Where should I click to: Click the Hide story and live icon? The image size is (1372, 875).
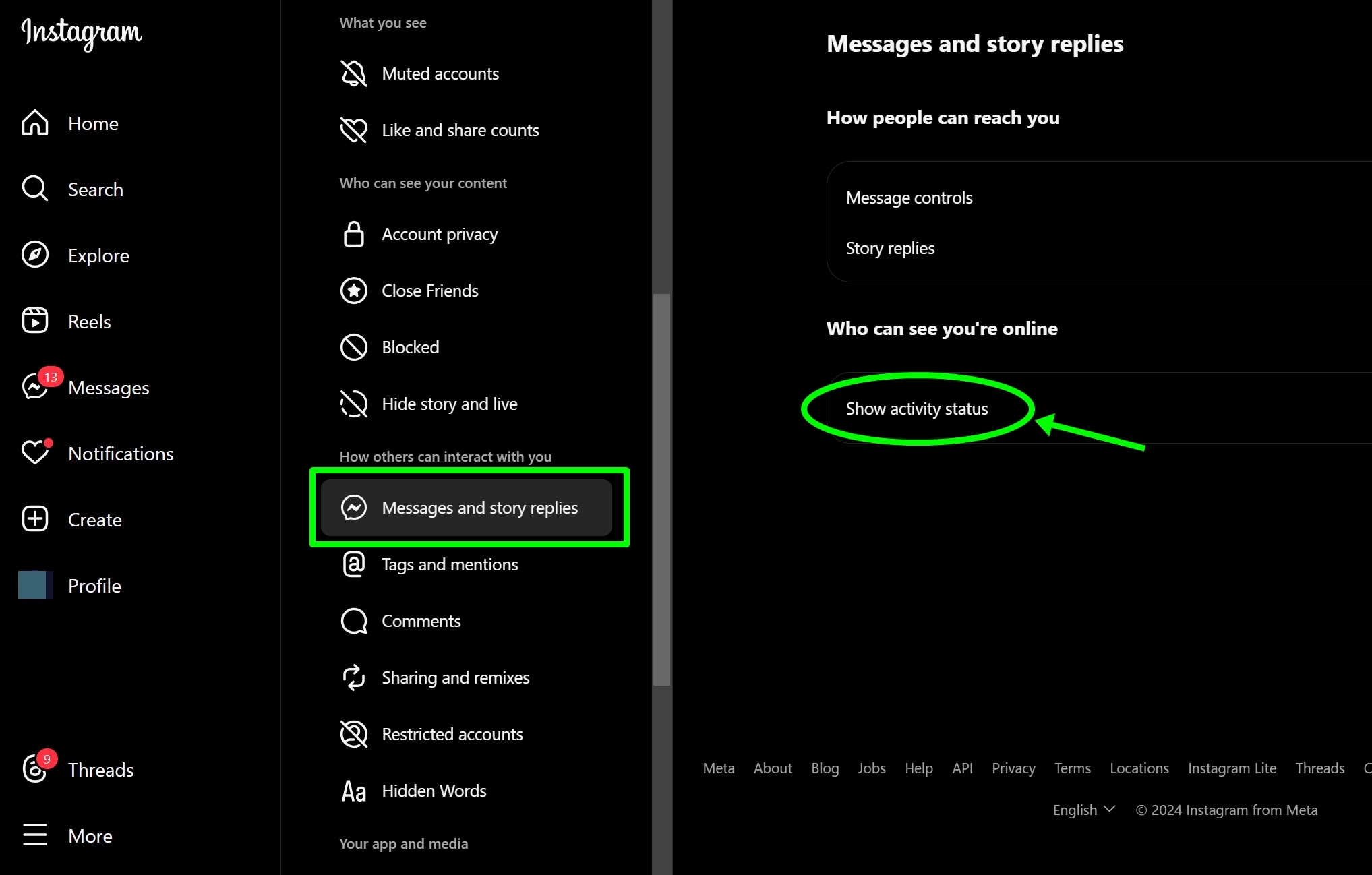pos(354,404)
